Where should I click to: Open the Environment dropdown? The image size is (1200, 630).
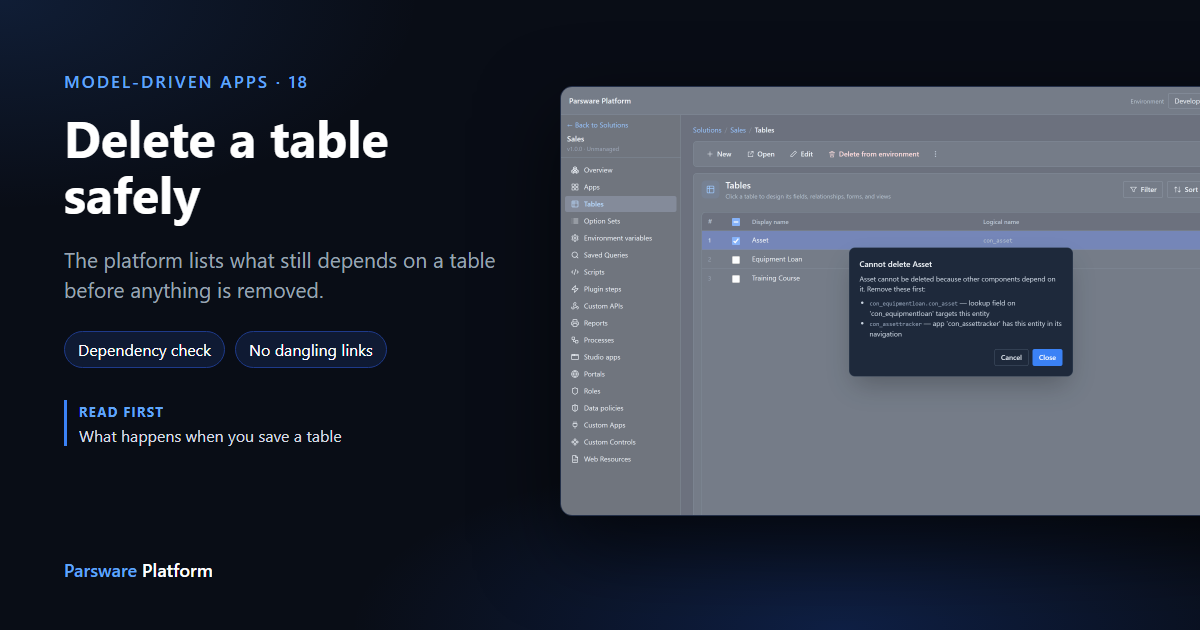[1186, 101]
